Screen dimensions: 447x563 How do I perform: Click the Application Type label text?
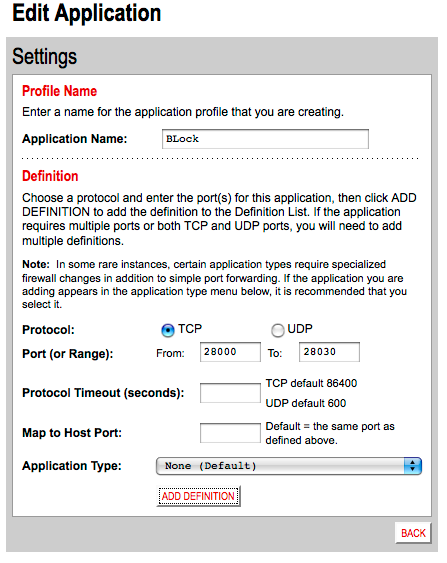(72, 466)
